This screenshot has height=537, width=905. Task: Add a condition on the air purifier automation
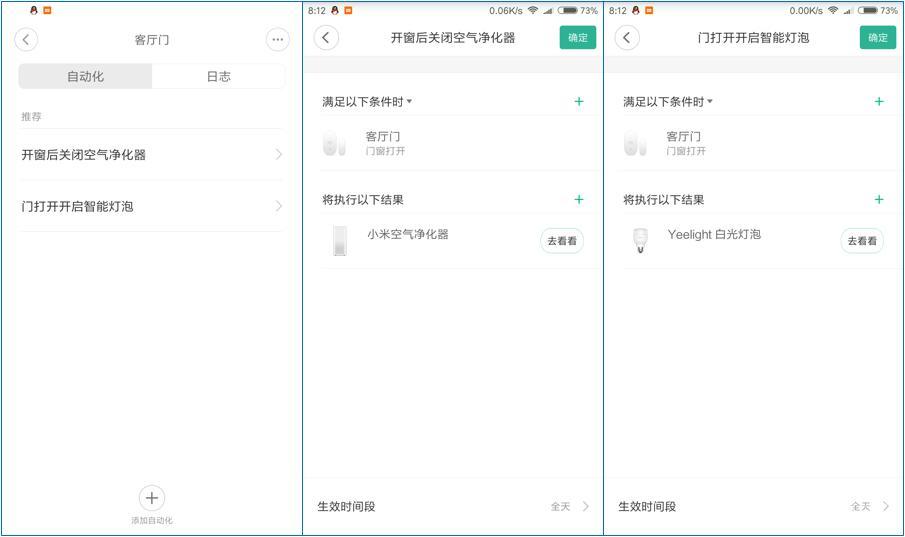click(x=579, y=102)
